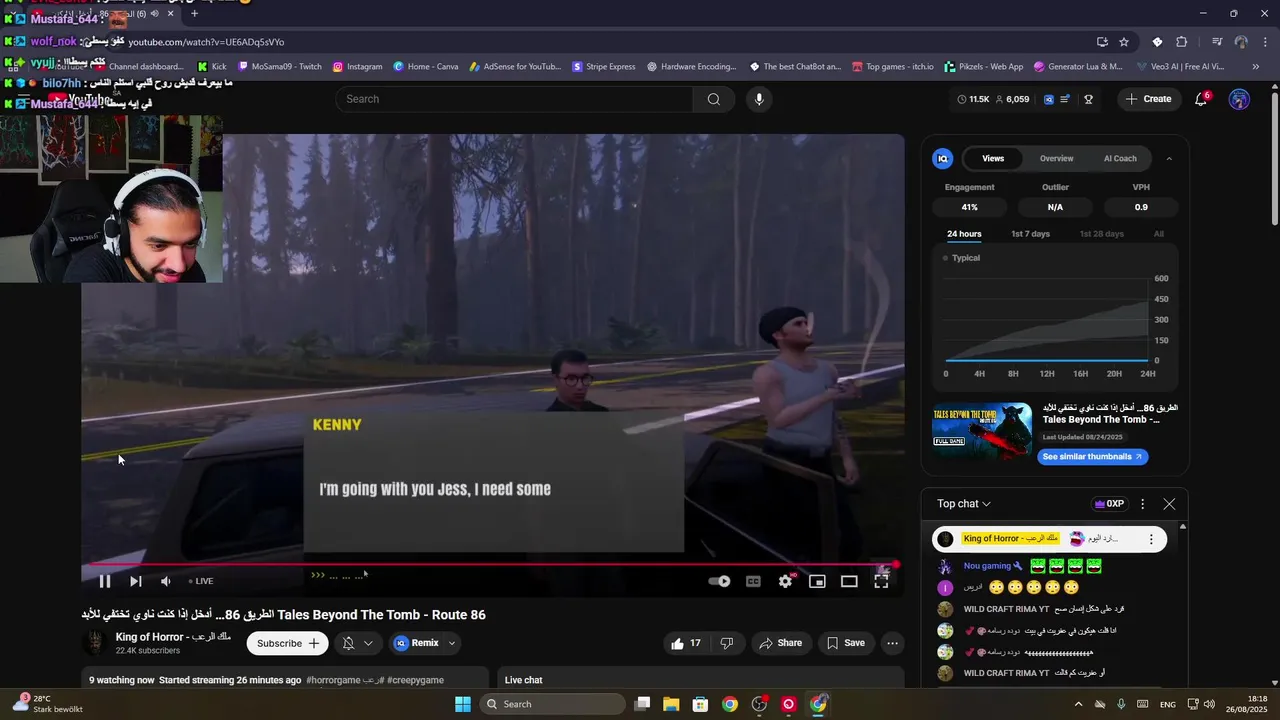Dislike the video

(x=727, y=643)
